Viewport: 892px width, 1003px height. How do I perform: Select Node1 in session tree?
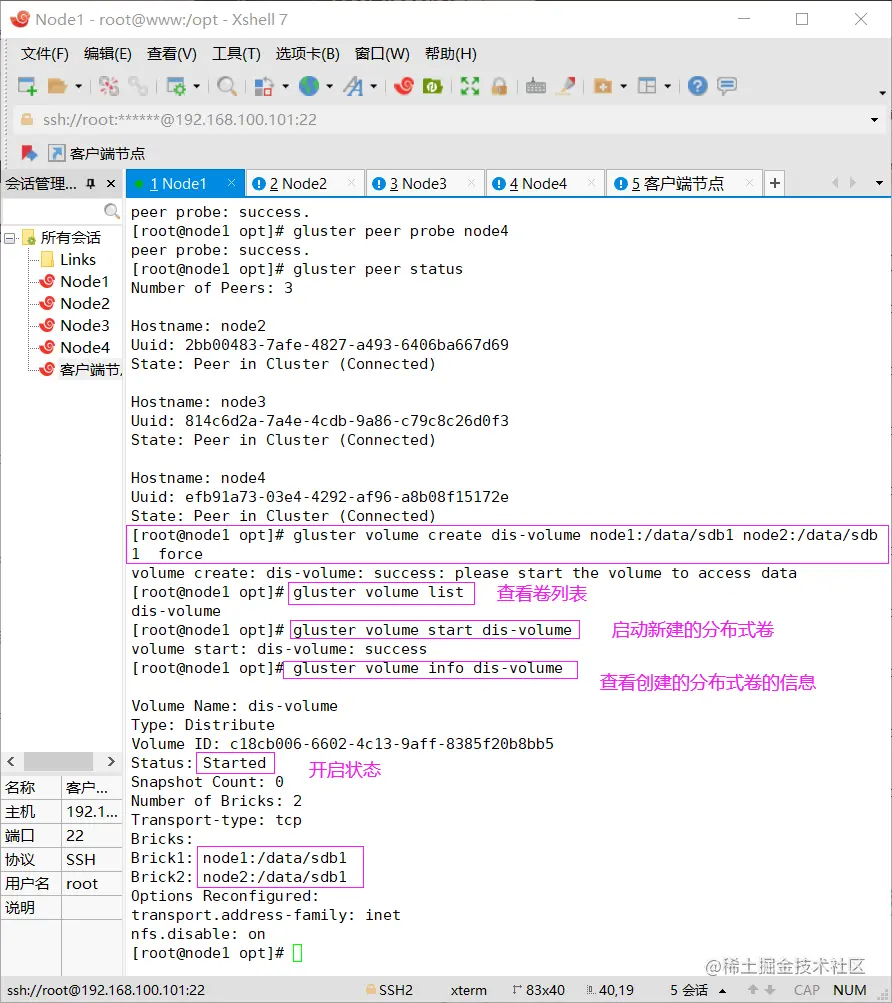[x=84, y=281]
